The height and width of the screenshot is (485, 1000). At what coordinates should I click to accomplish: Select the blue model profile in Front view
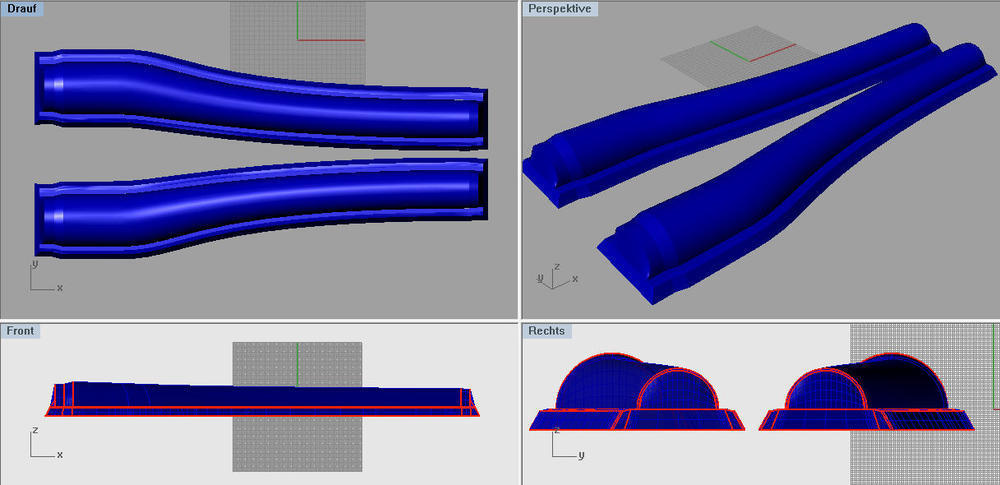click(x=260, y=398)
